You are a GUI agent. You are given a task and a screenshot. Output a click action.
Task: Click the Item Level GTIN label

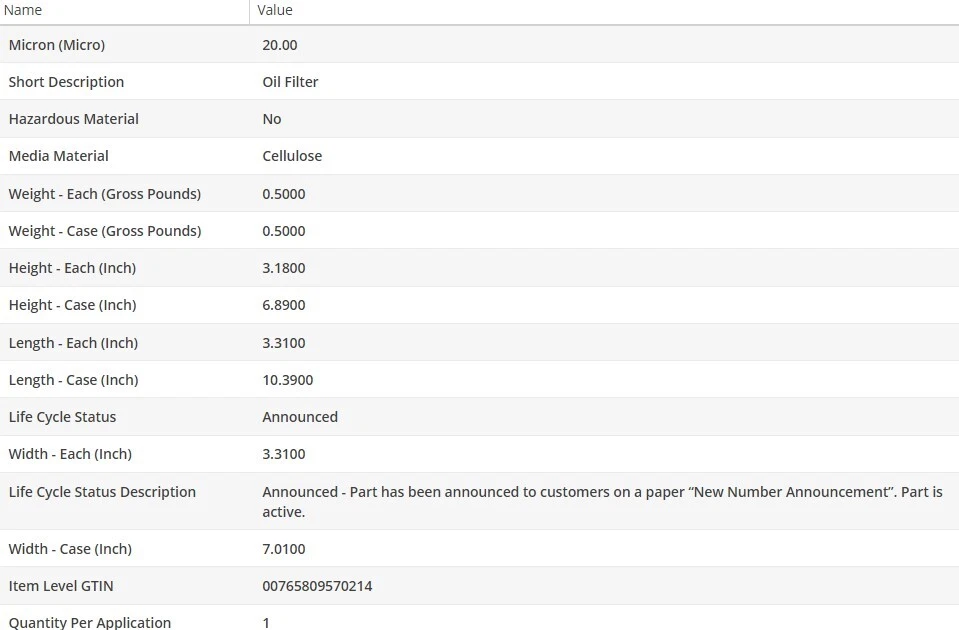tap(61, 586)
